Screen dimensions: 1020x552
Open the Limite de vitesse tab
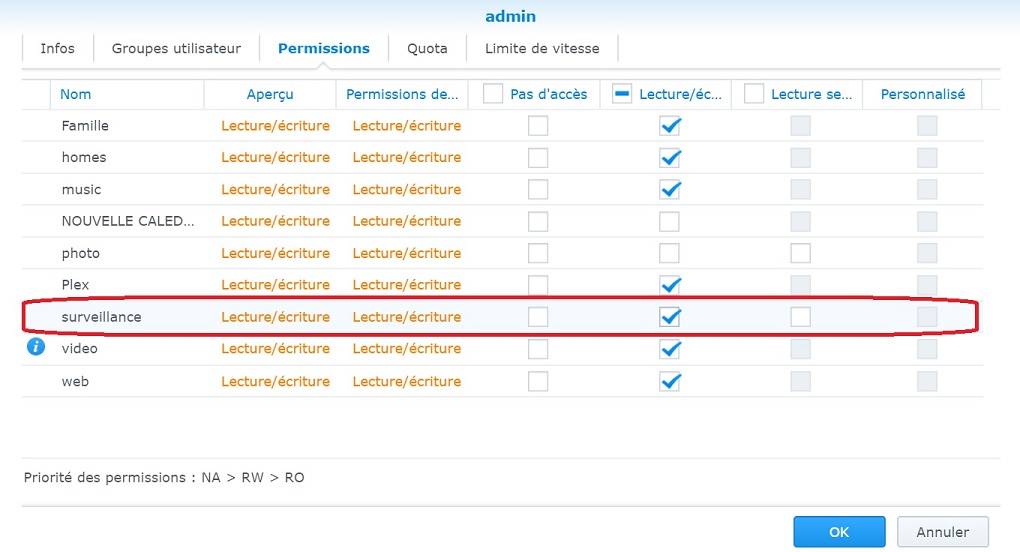[x=542, y=48]
